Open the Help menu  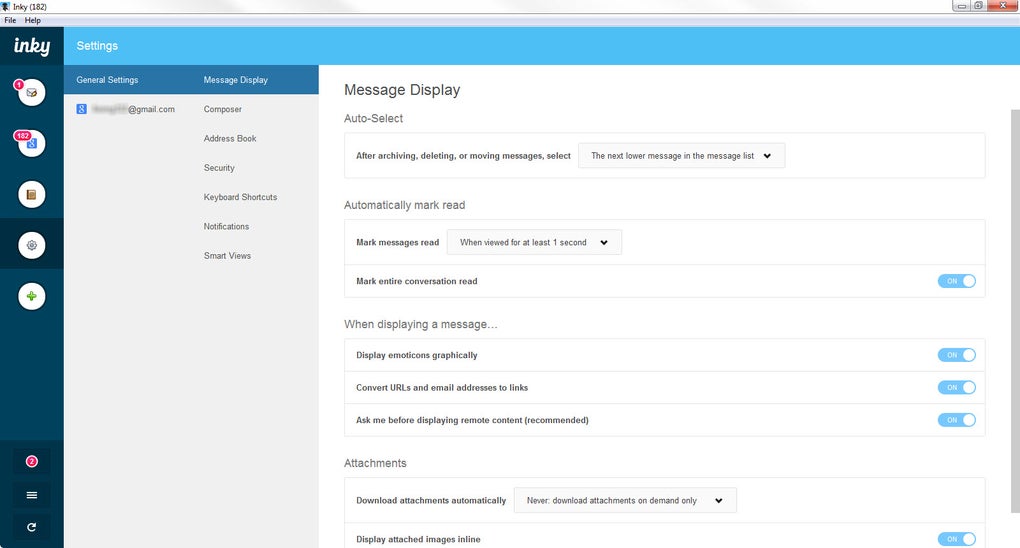click(33, 20)
